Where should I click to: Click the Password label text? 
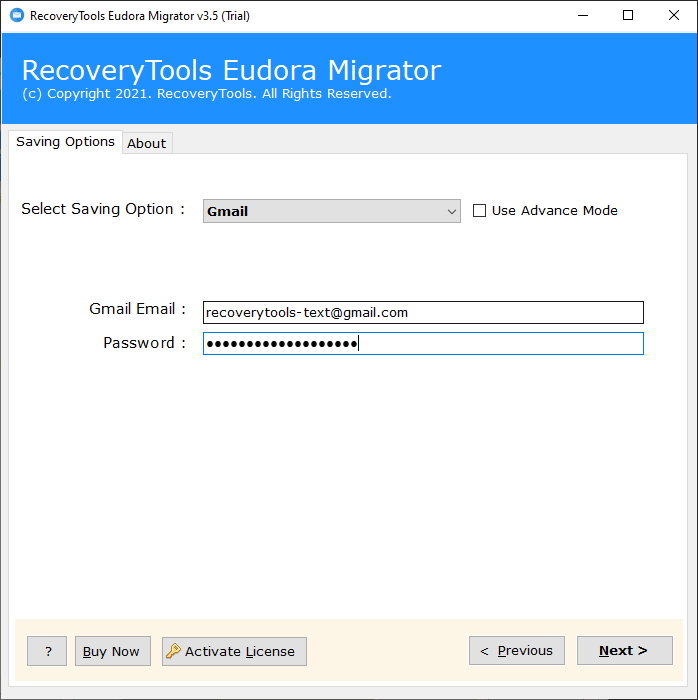(144, 343)
